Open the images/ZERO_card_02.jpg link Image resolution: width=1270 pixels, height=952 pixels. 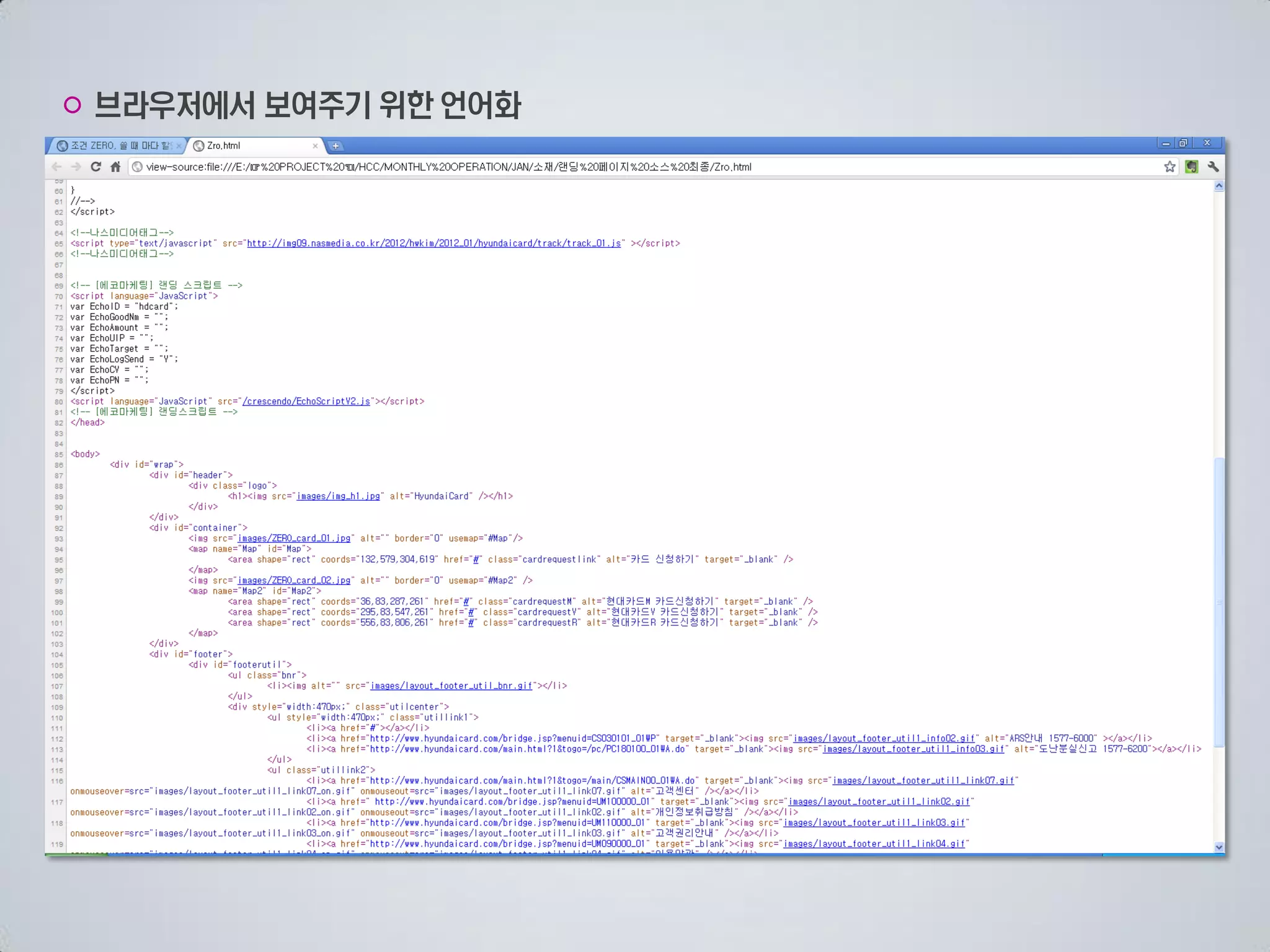(x=294, y=581)
